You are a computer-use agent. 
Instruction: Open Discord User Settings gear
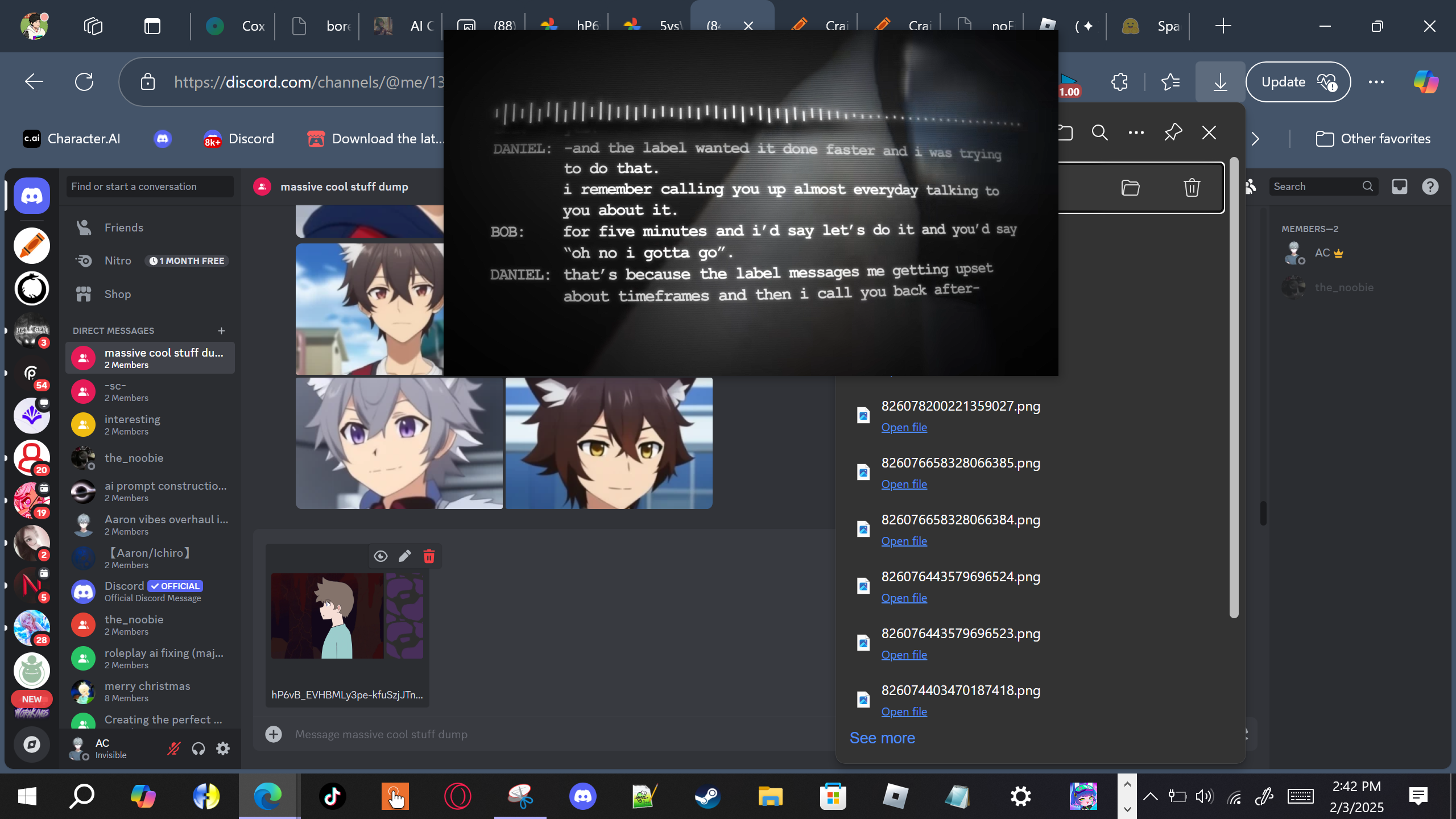click(x=223, y=748)
